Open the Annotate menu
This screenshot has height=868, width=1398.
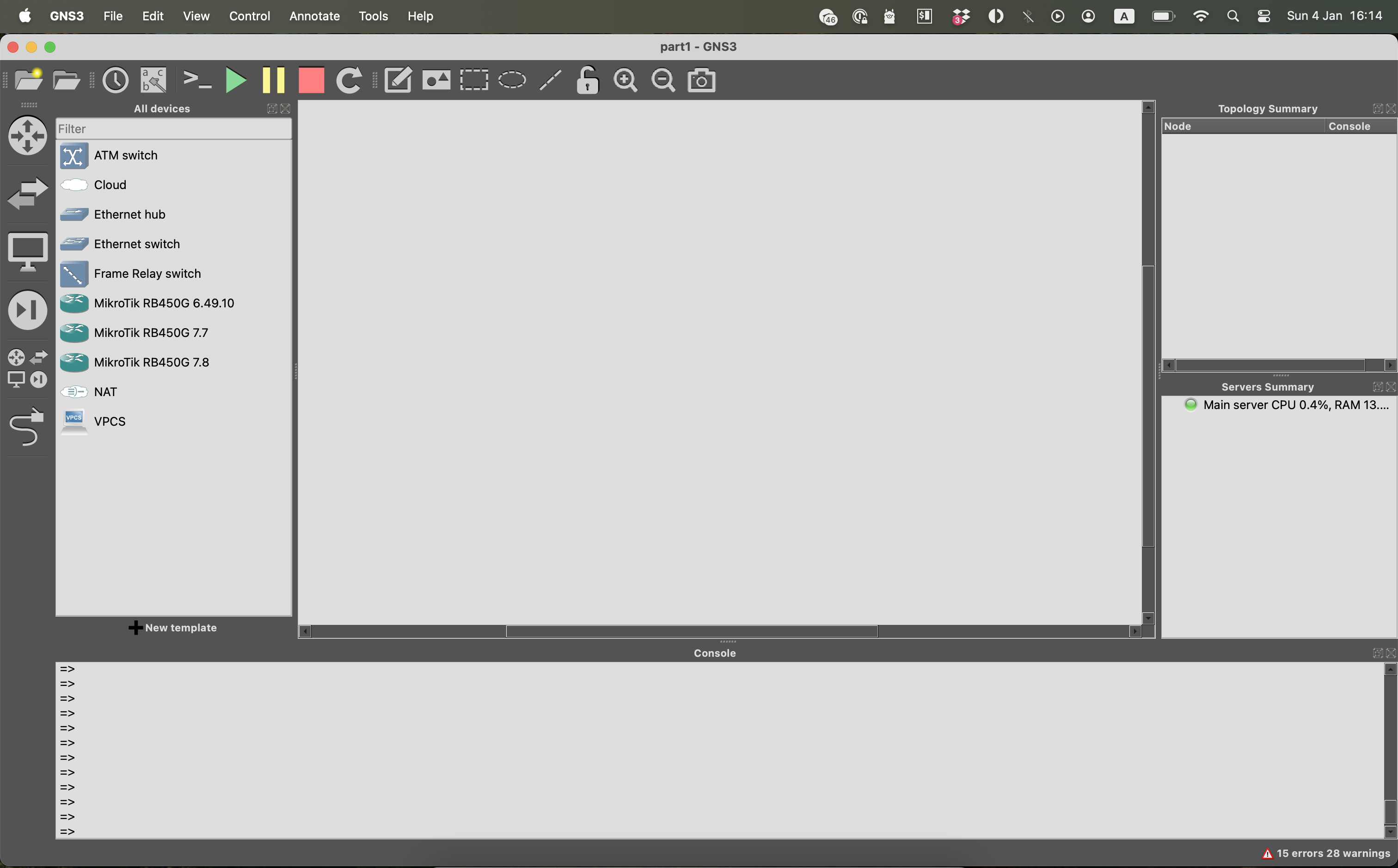click(314, 16)
